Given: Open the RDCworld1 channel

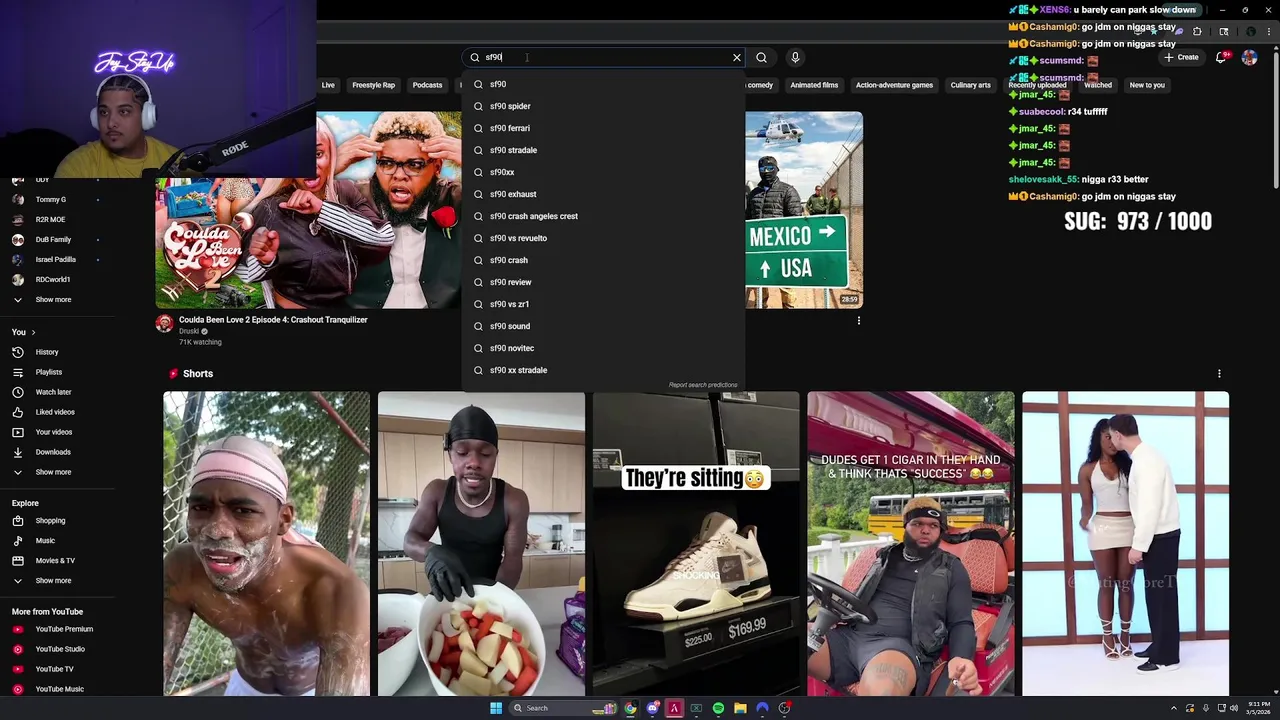Looking at the screenshot, I should (57, 279).
